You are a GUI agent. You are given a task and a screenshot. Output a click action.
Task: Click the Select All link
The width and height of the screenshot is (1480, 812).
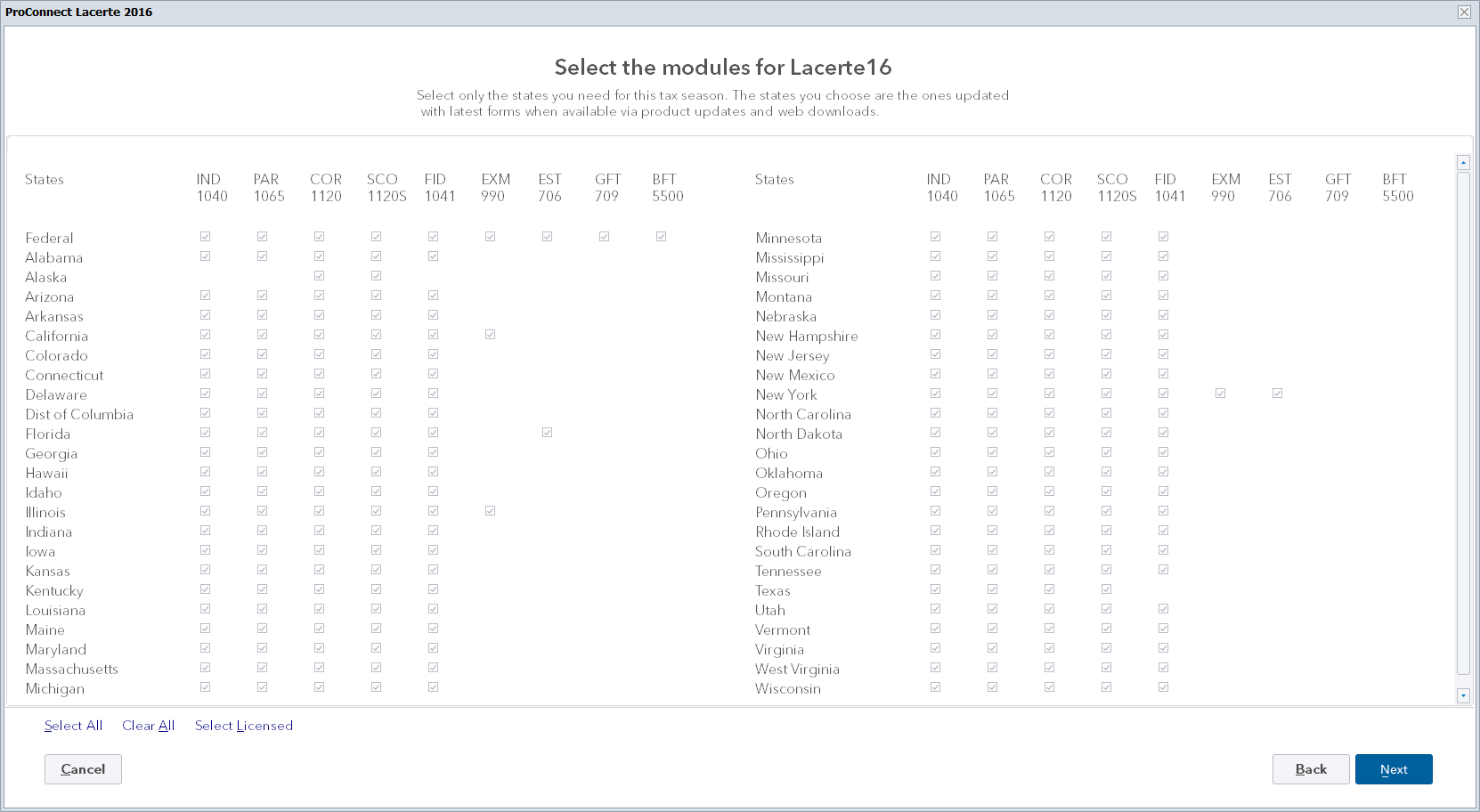coord(73,726)
